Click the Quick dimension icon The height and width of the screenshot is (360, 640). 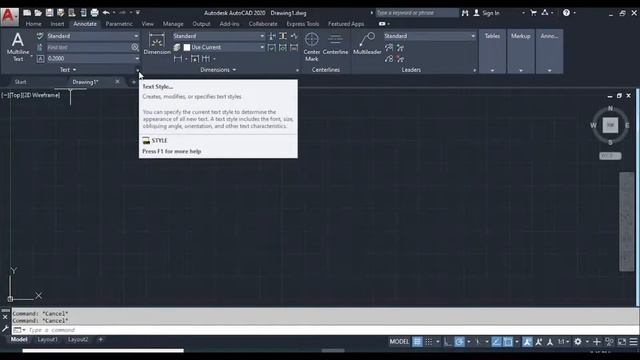[195, 59]
